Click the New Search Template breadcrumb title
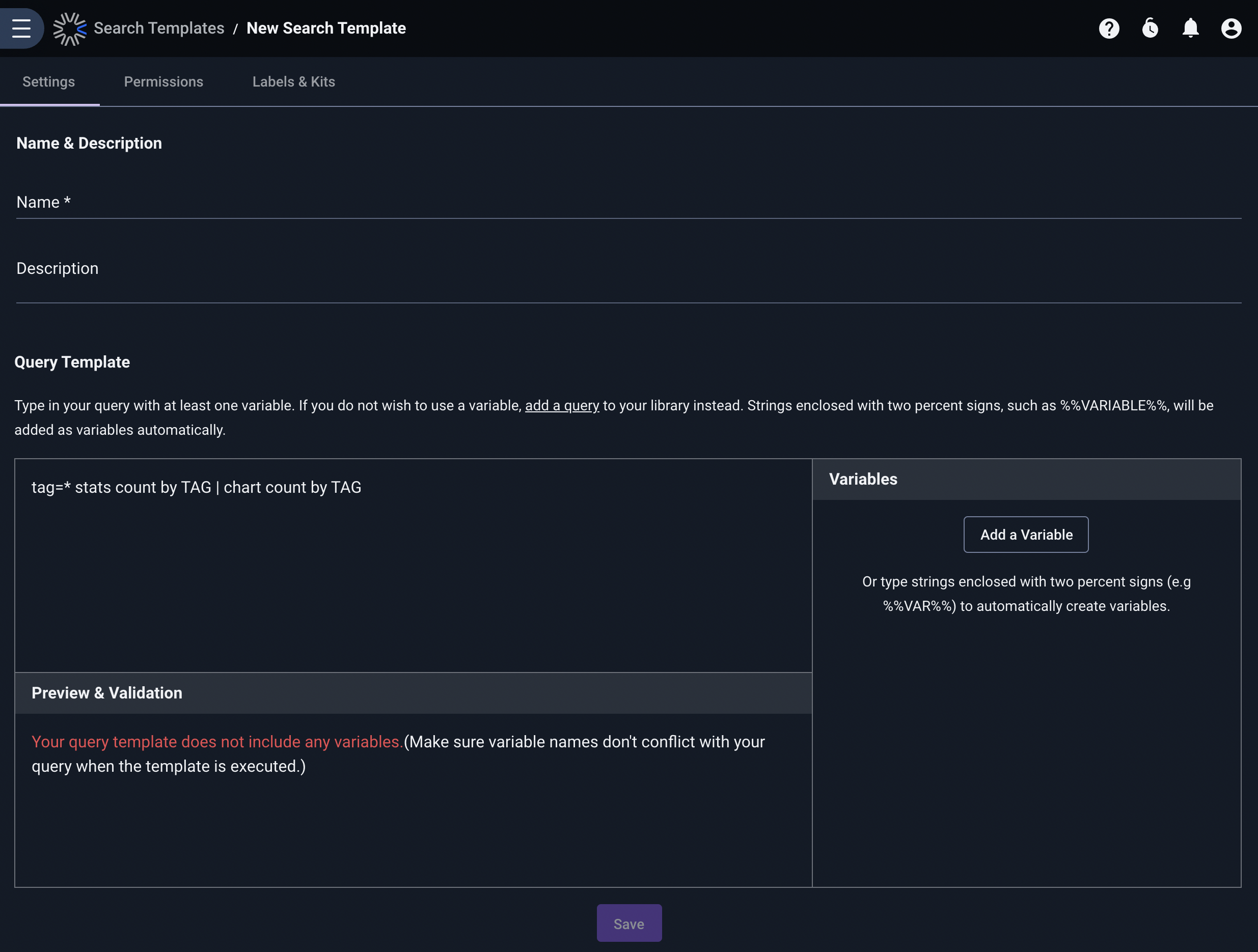 (x=326, y=29)
